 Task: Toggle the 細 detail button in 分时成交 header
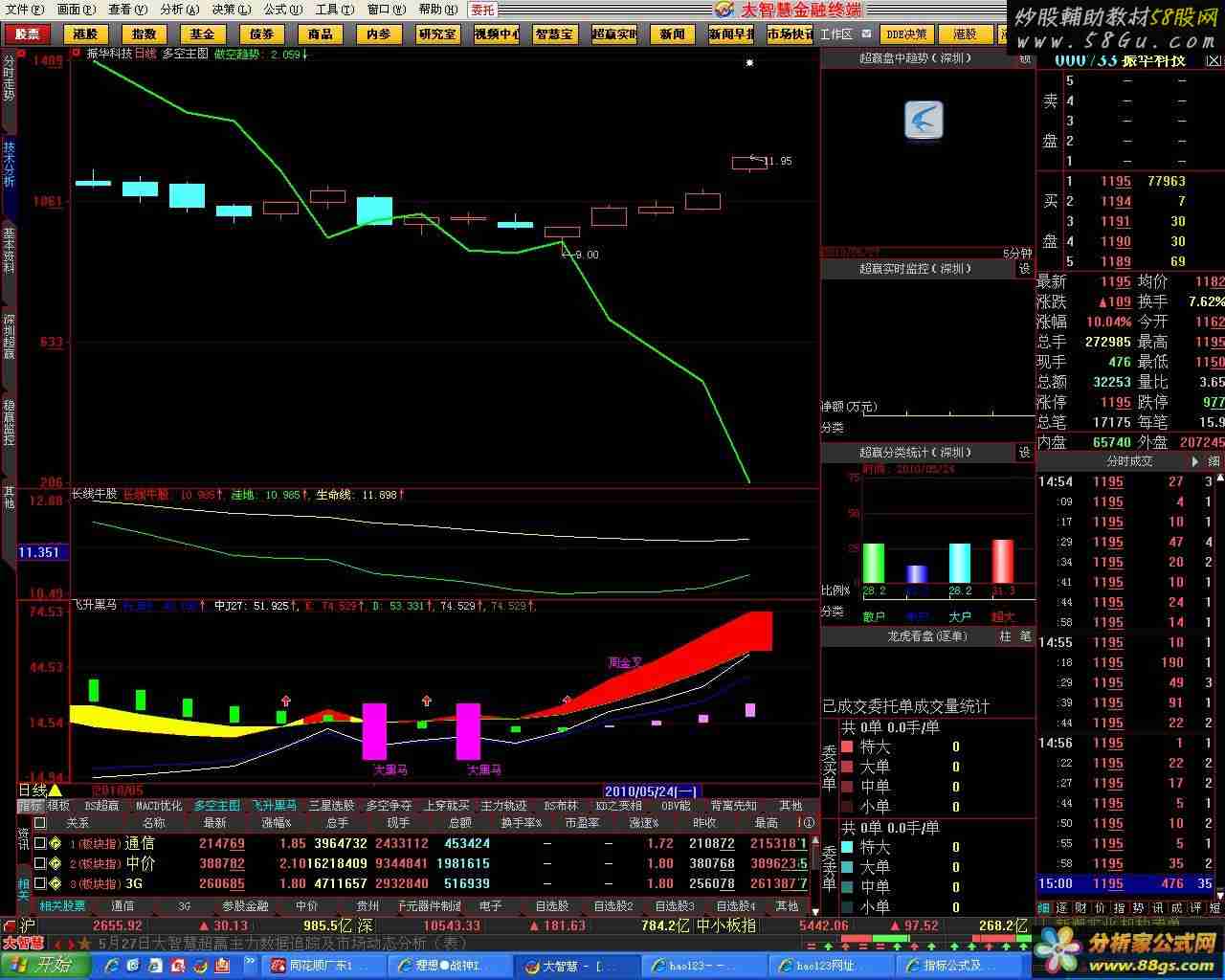[x=1214, y=461]
